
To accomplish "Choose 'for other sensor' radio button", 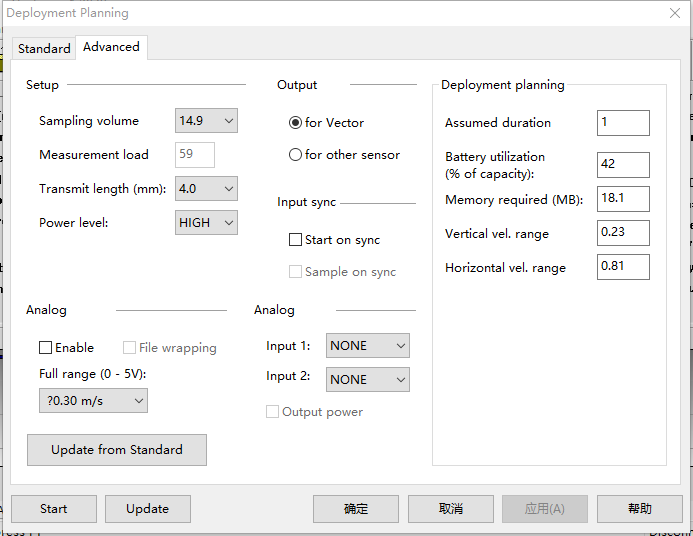I will (295, 155).
